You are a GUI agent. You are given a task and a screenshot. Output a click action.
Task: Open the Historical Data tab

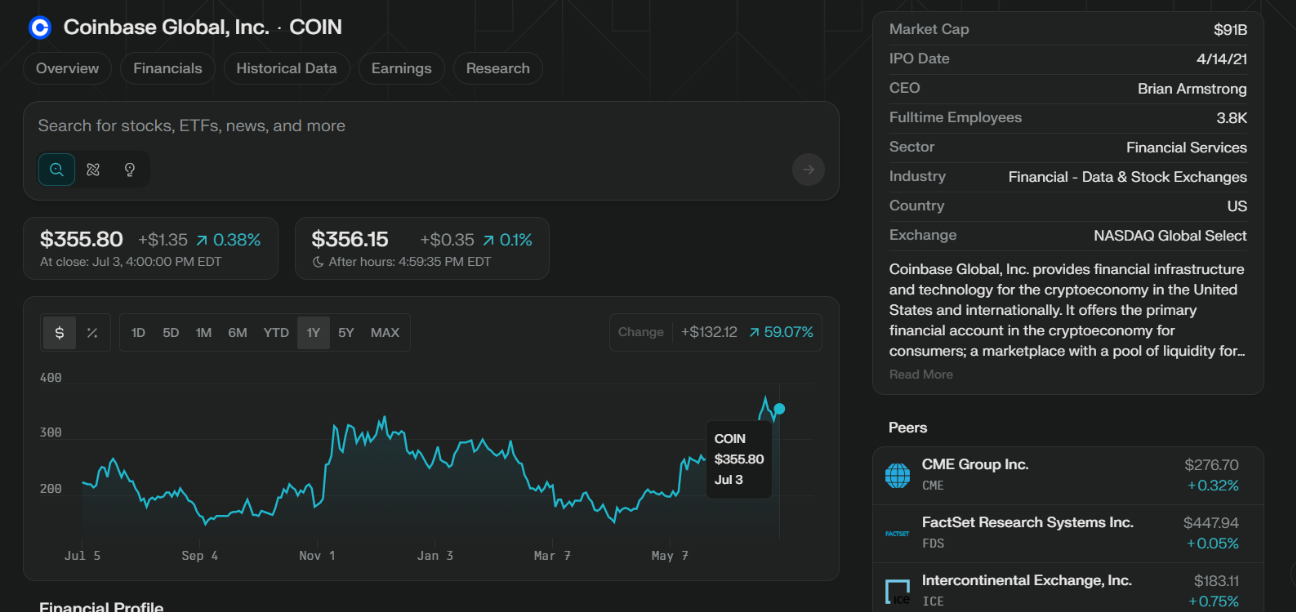(x=287, y=68)
